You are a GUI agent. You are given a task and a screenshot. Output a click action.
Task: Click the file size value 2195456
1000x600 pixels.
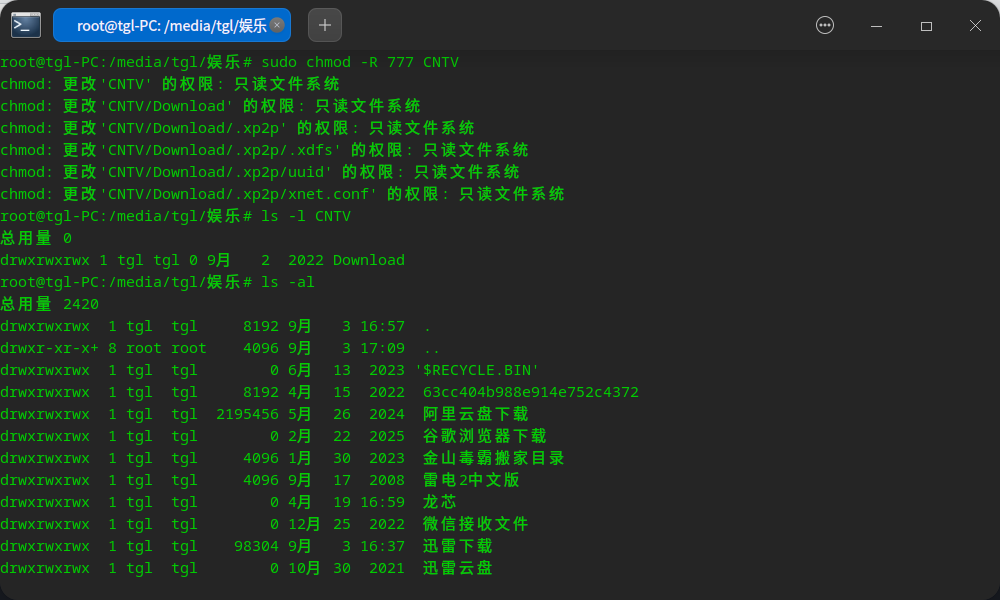tap(247, 414)
